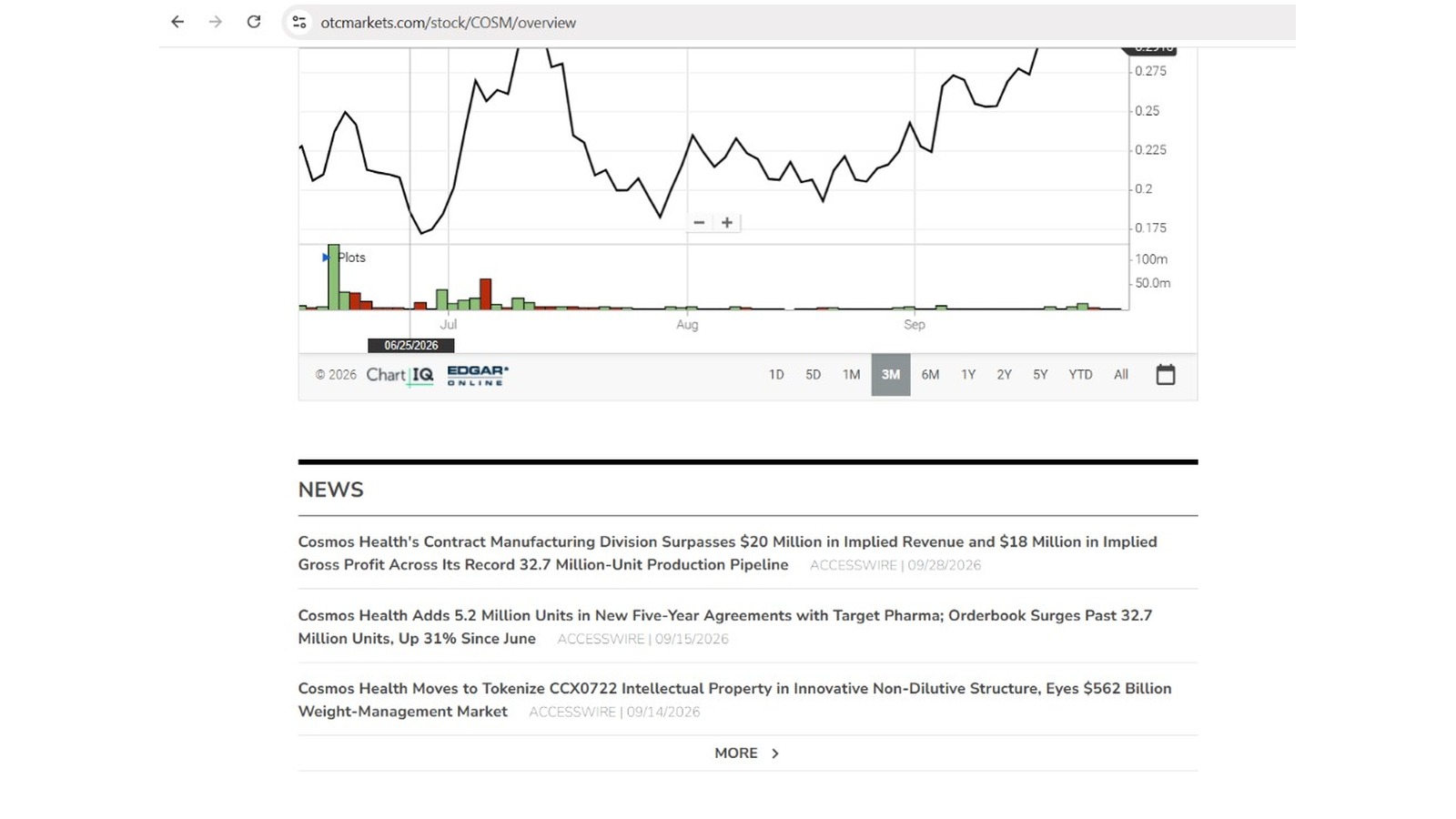Click the tall green volume bar in June
This screenshot has height=819, width=1456.
[x=334, y=277]
